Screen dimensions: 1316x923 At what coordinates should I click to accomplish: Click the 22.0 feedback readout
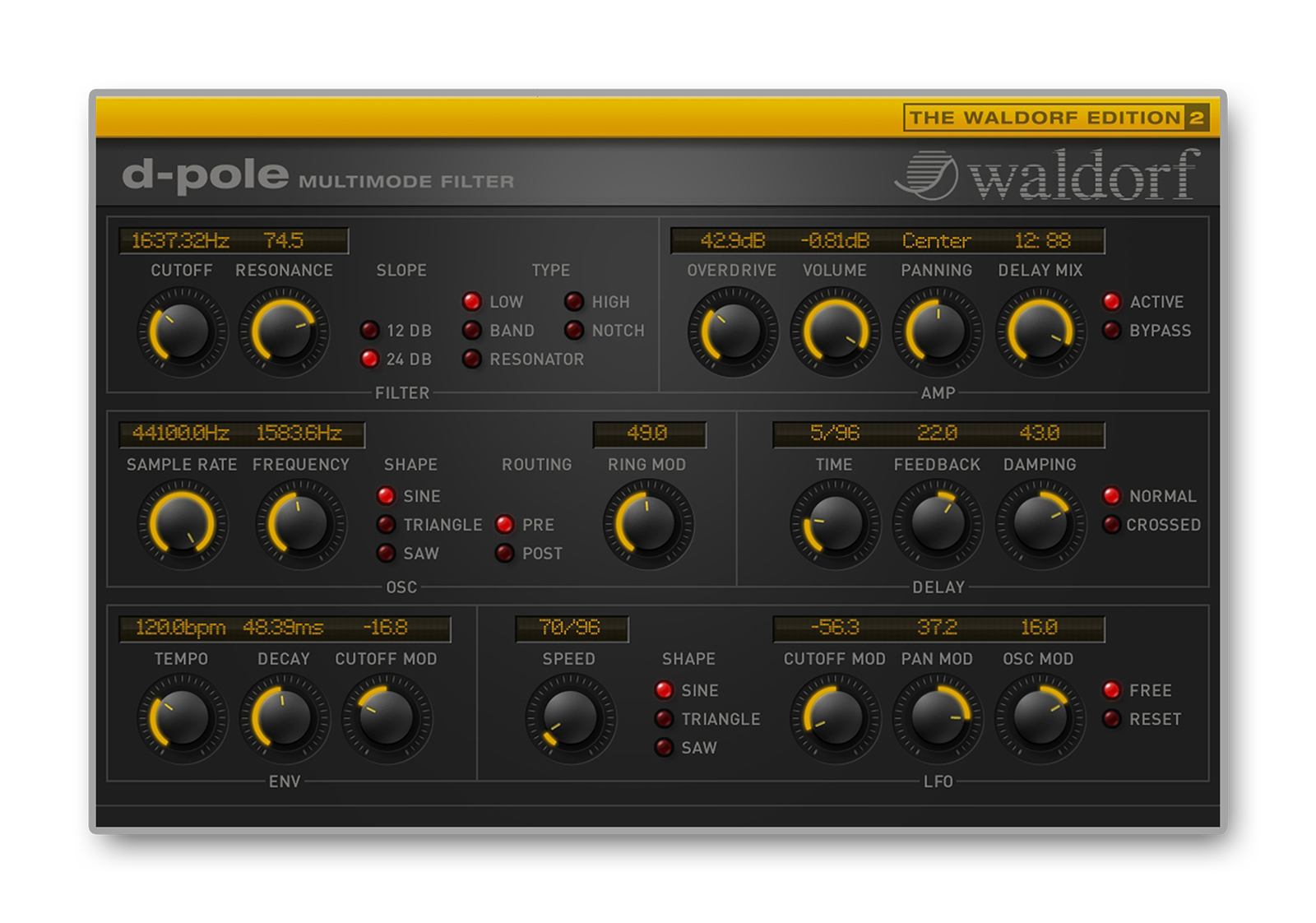pos(938,433)
